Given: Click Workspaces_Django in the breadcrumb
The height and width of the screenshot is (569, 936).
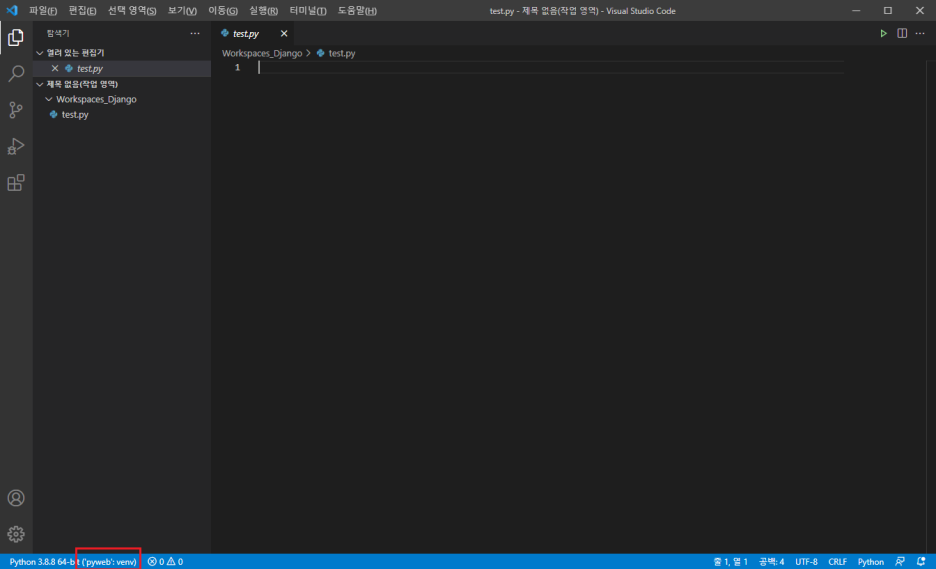Looking at the screenshot, I should (262, 53).
